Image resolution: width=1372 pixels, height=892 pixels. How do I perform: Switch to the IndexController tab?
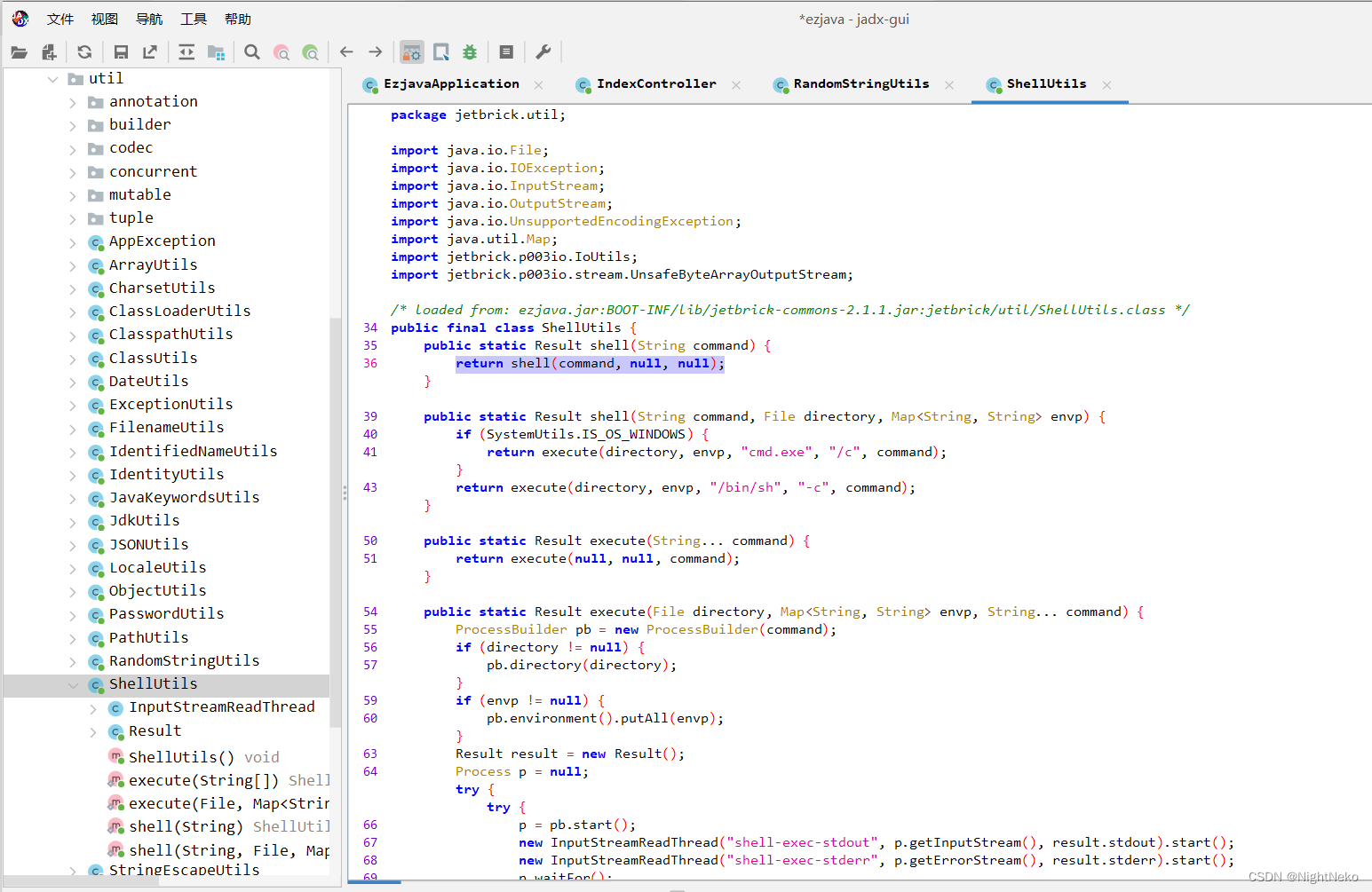[657, 84]
